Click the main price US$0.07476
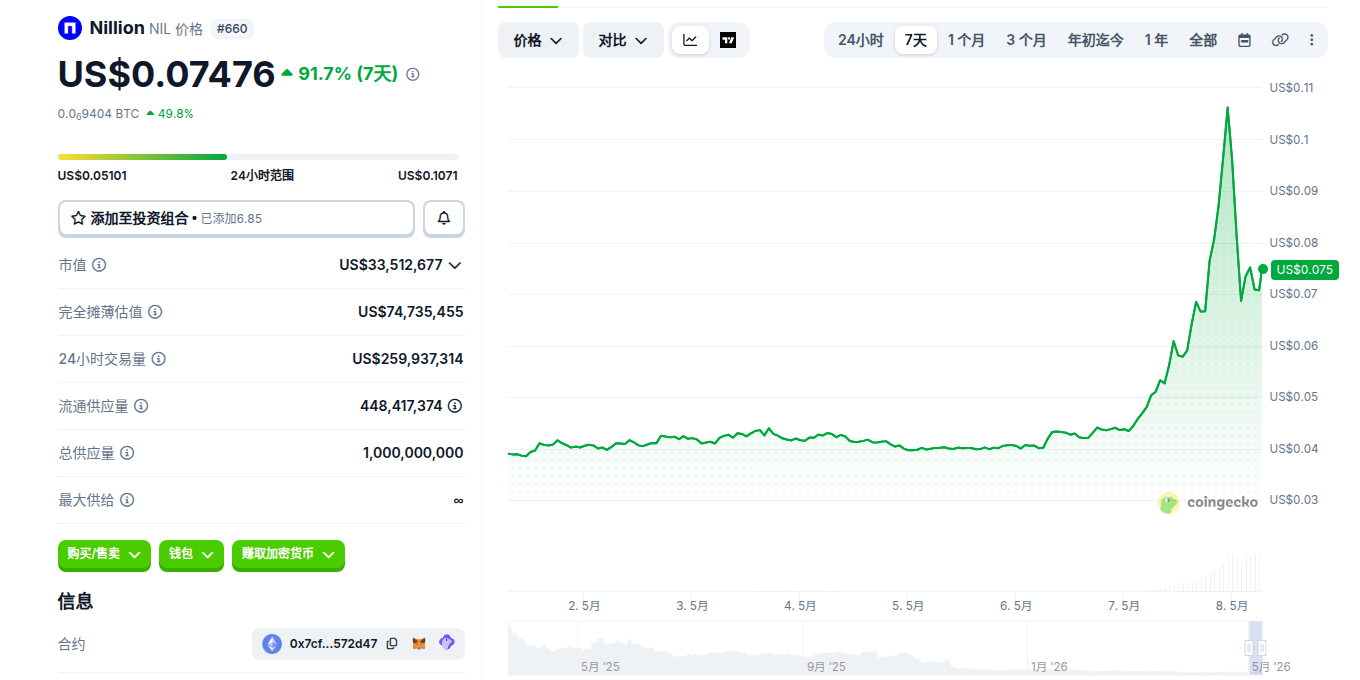Image resolution: width=1360 pixels, height=680 pixels. tap(166, 74)
